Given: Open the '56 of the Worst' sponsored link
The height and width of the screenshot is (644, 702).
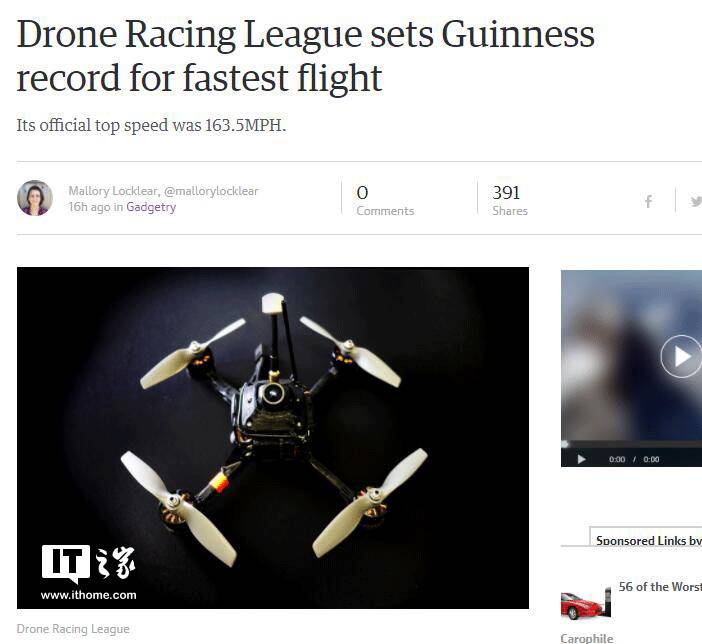Looking at the screenshot, I should [660, 587].
